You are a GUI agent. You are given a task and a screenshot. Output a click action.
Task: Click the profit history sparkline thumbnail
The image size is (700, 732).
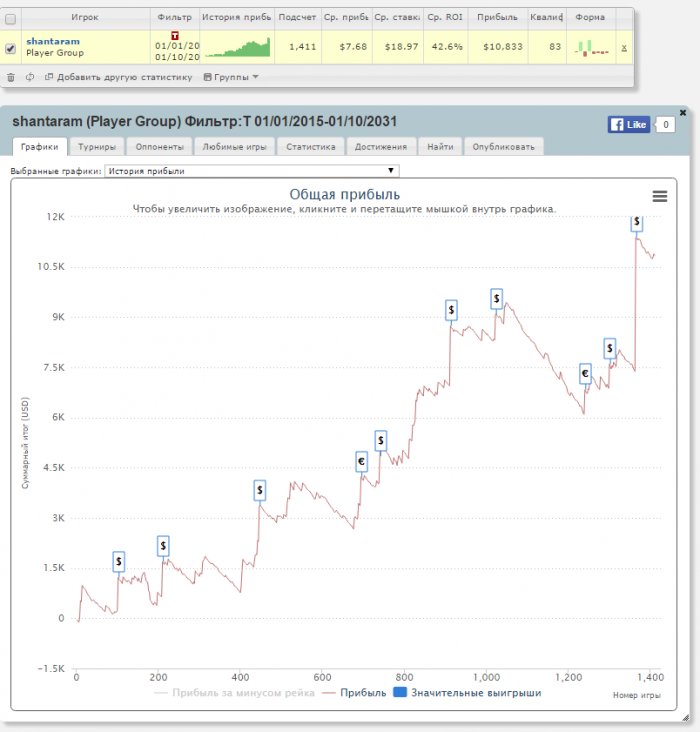coord(238,47)
